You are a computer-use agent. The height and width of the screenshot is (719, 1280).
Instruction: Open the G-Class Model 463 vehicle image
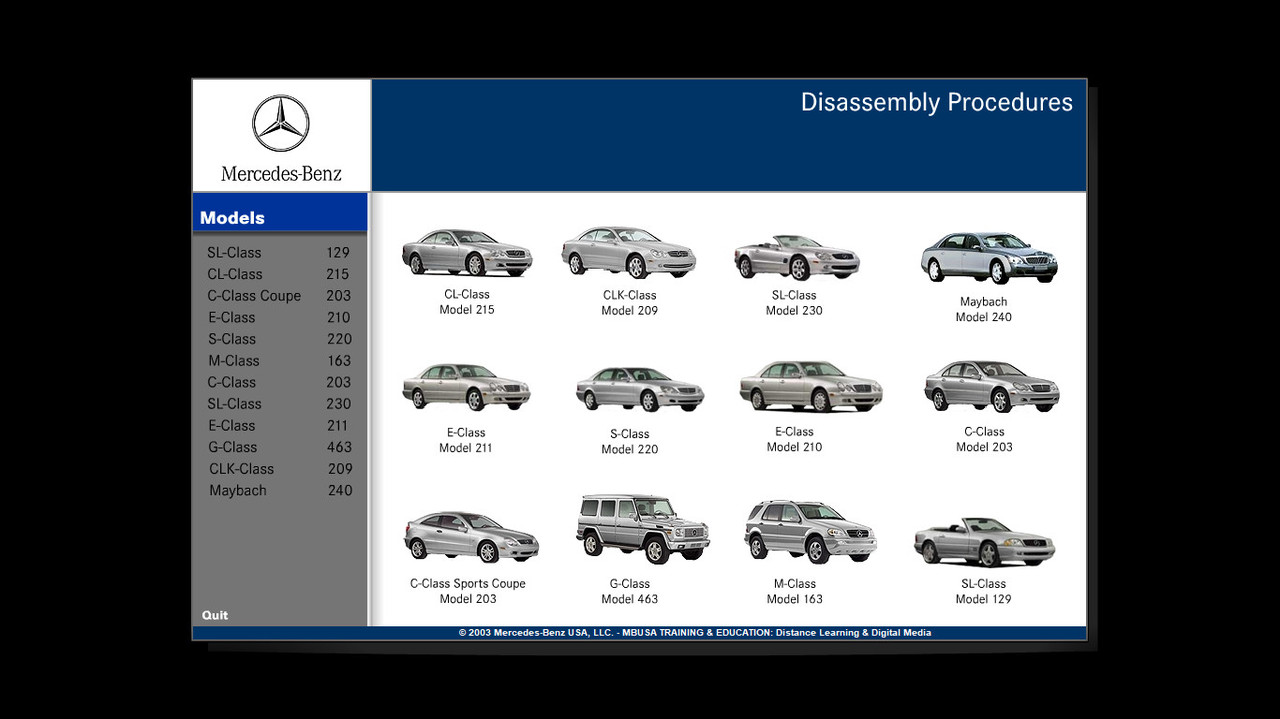point(642,528)
